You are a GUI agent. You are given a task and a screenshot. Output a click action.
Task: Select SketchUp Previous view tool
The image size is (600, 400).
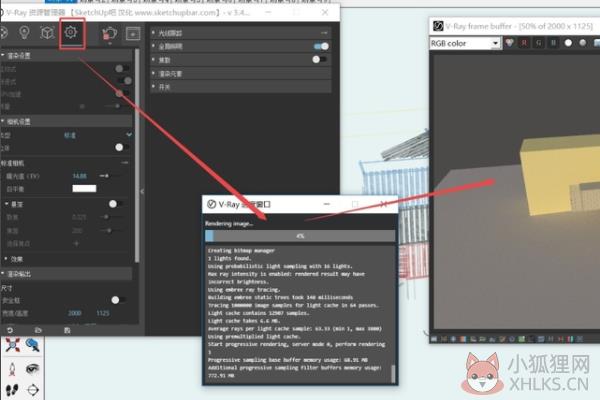[33, 345]
